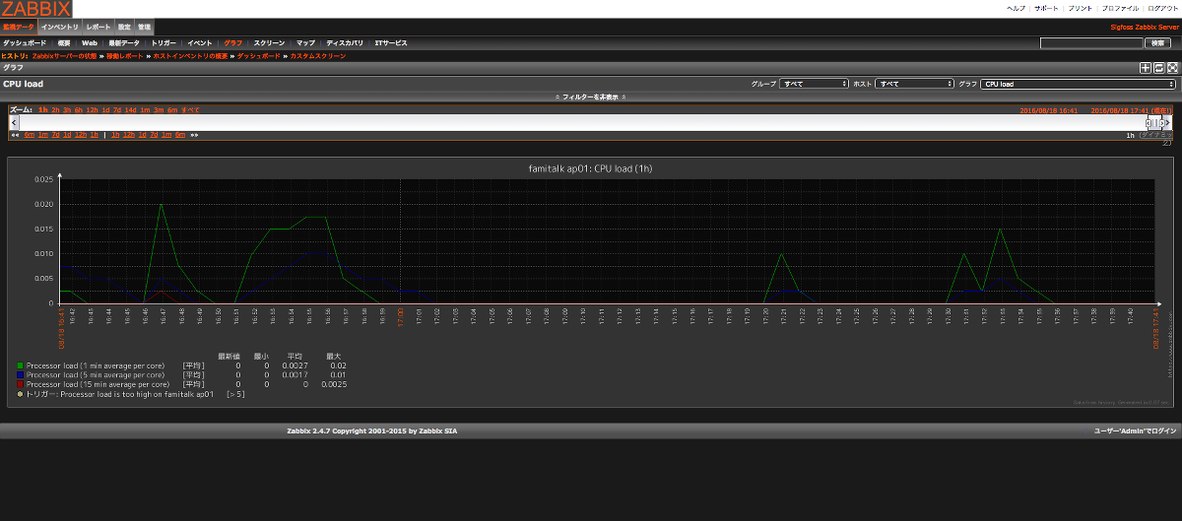Image resolution: width=1182 pixels, height=521 pixels.
Task: Click the ZABBIX logo
Action: coord(36,9)
